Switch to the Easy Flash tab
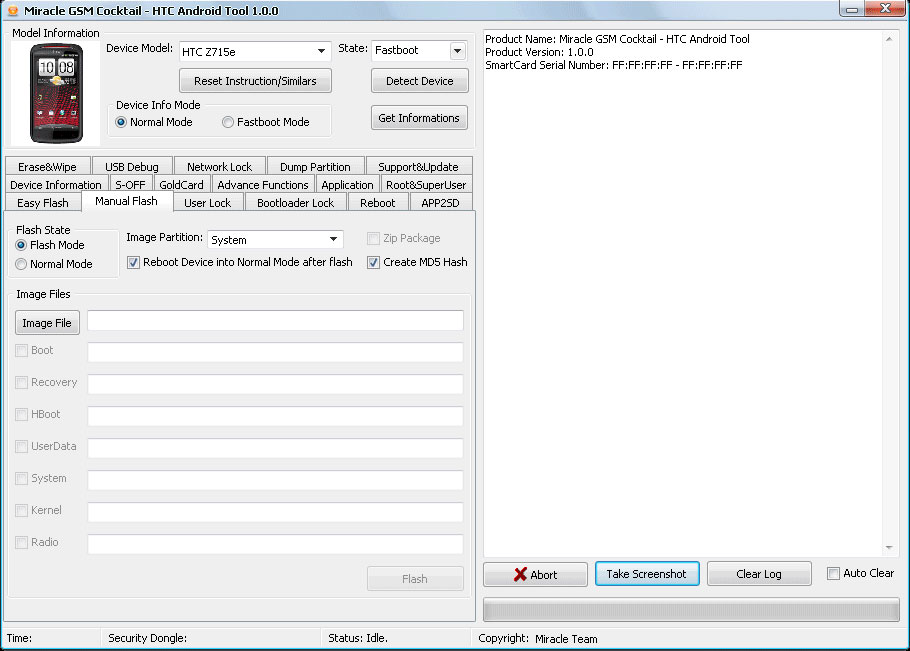 pyautogui.click(x=43, y=202)
